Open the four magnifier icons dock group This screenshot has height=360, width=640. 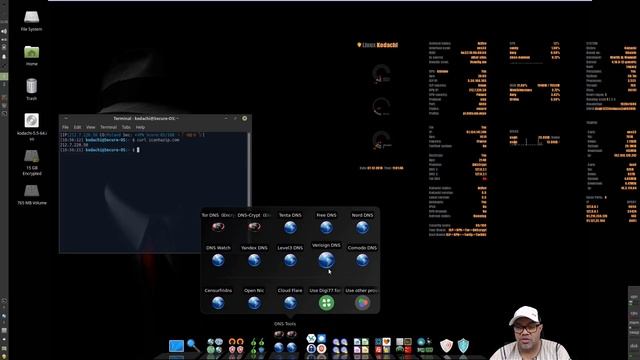pyautogui.click(x=340, y=346)
